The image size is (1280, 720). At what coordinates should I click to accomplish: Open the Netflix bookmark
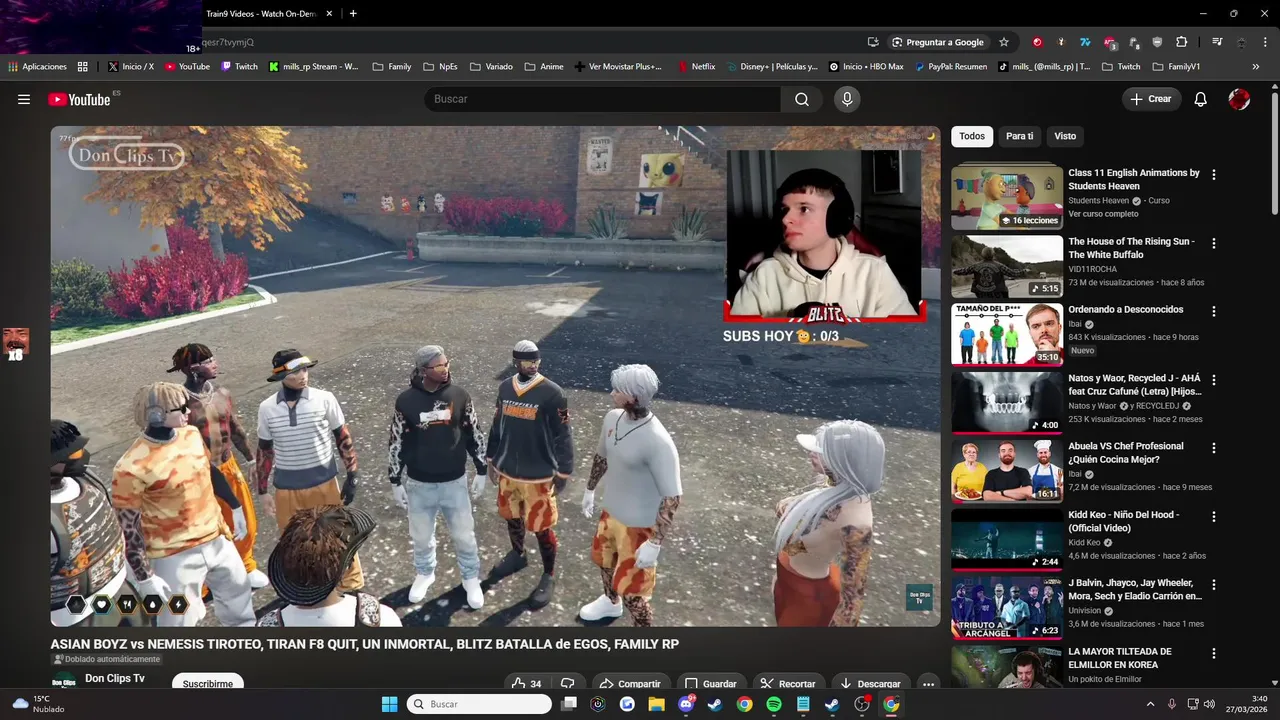click(x=696, y=67)
